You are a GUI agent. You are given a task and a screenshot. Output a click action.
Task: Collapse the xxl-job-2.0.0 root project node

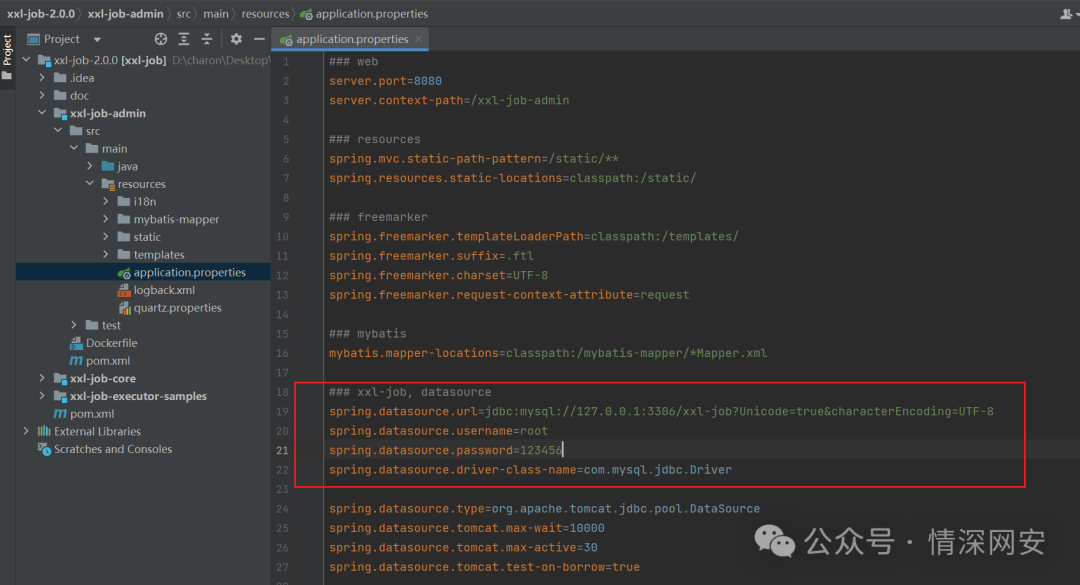pyautogui.click(x=26, y=60)
